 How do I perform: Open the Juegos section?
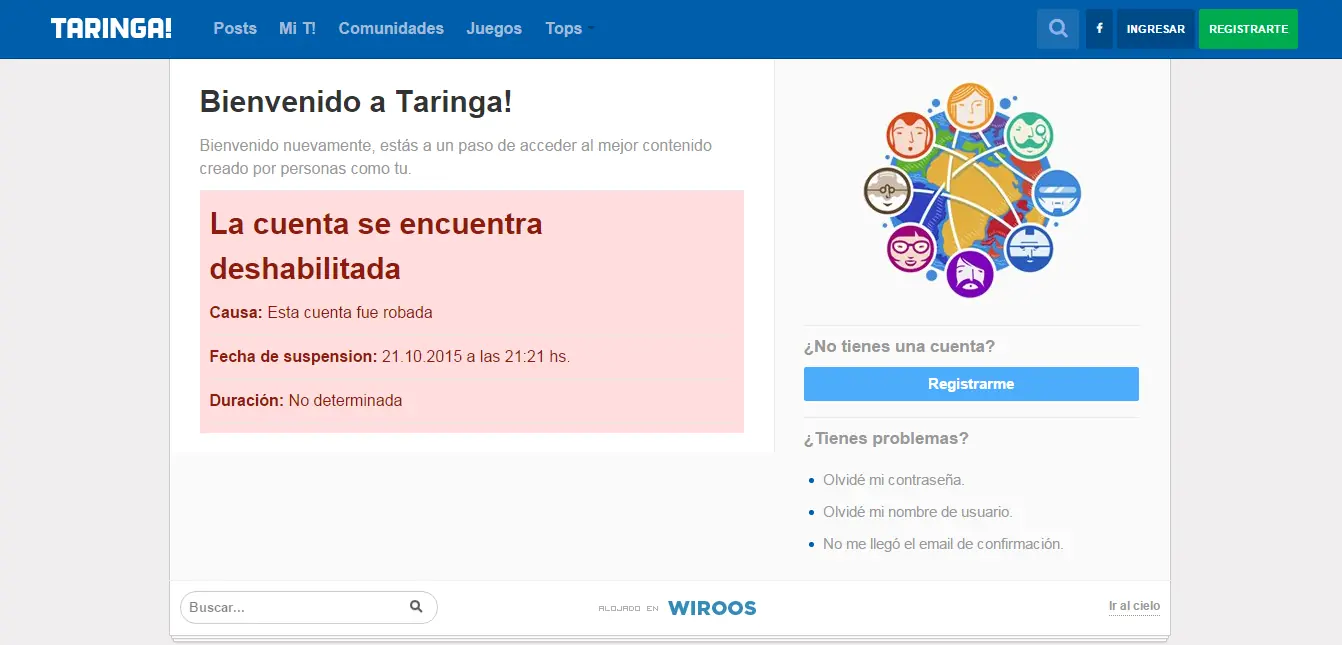pos(494,29)
